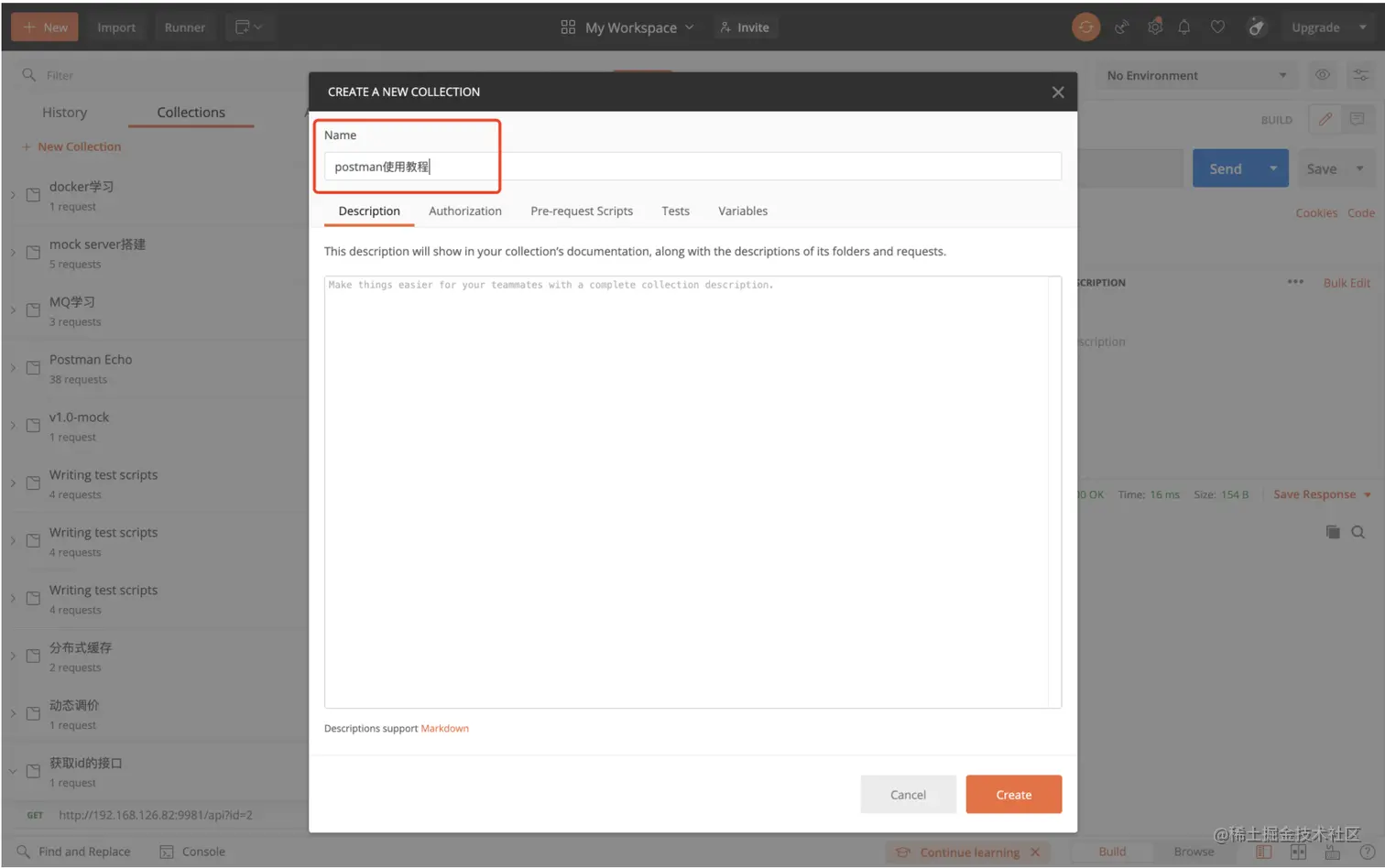Open the settings gear icon in header

pos(1155,27)
